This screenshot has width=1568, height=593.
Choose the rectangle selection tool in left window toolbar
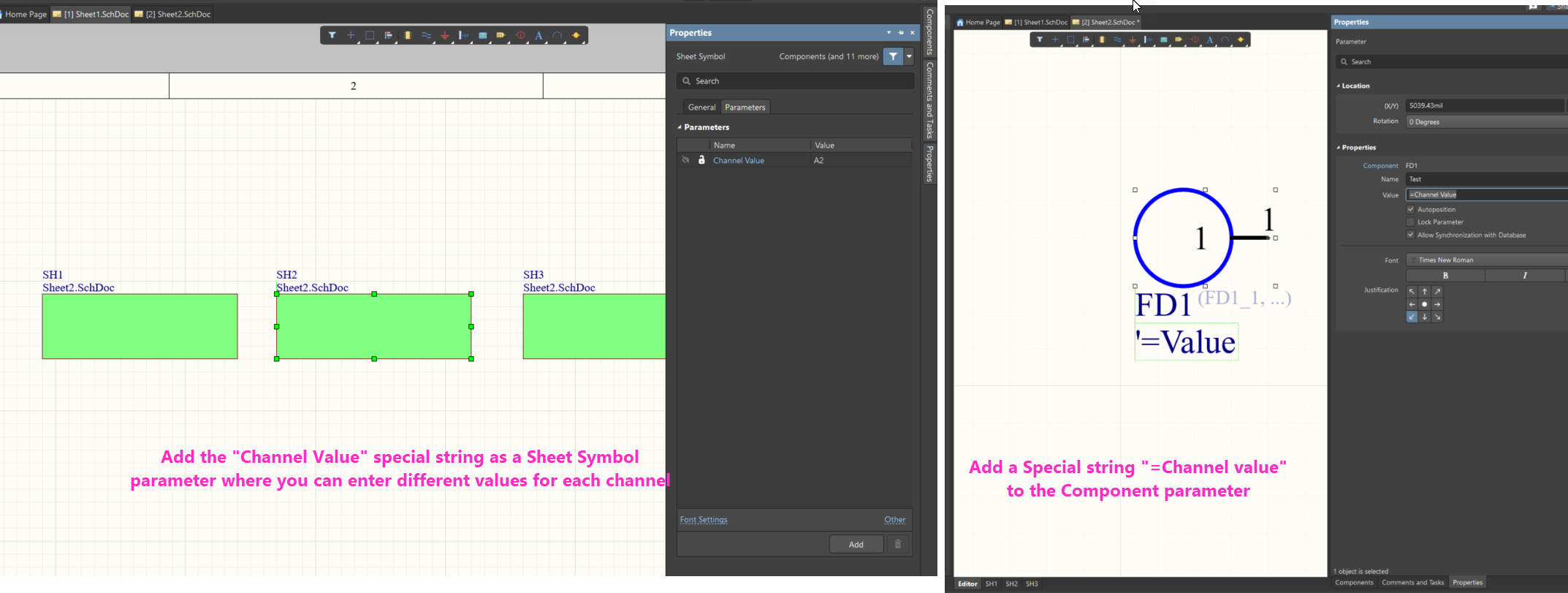point(370,35)
